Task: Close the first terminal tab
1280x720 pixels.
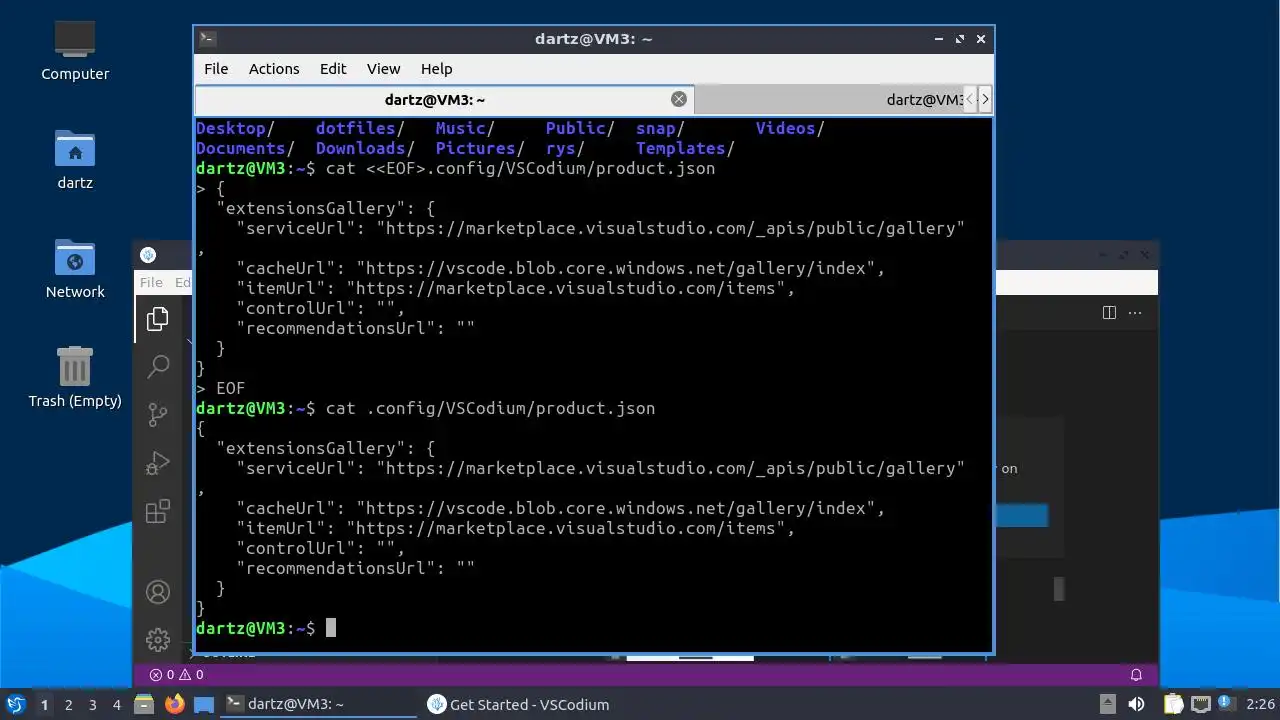Action: [x=679, y=99]
